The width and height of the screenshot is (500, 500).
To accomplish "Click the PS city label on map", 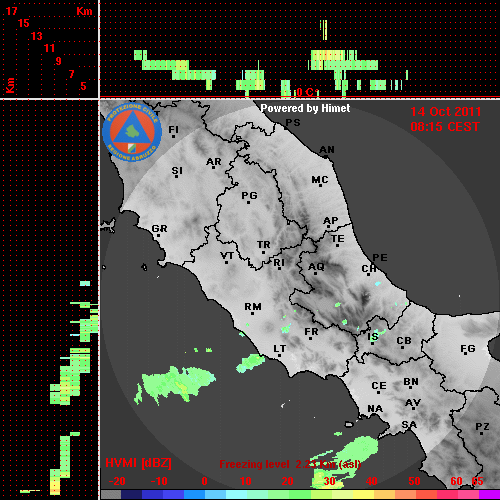I will [x=293, y=122].
